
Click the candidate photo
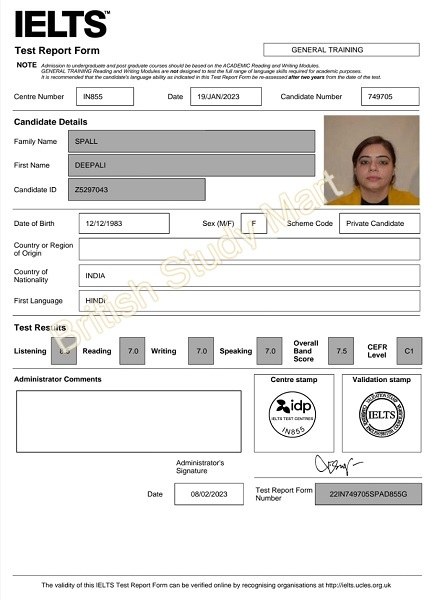371,160
